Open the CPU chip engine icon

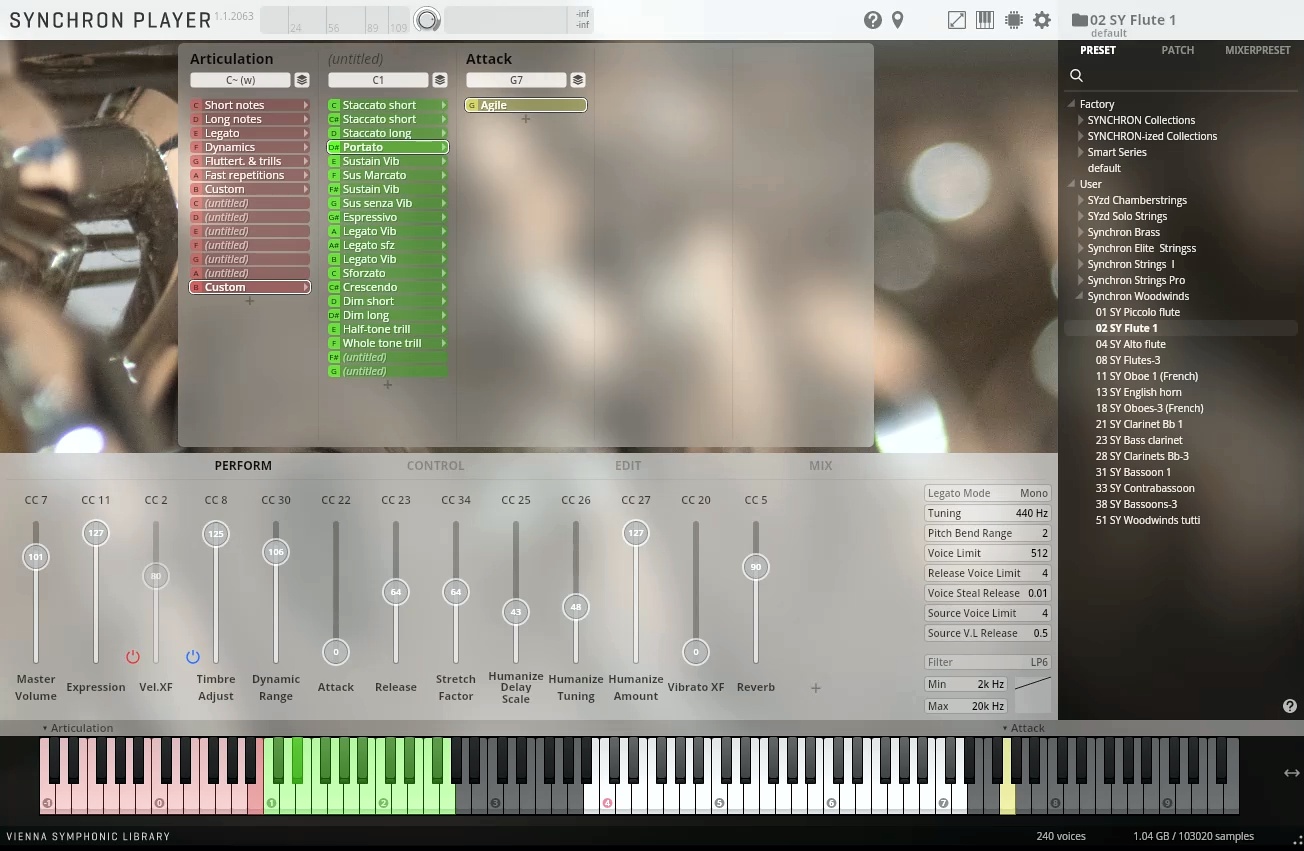point(1013,20)
